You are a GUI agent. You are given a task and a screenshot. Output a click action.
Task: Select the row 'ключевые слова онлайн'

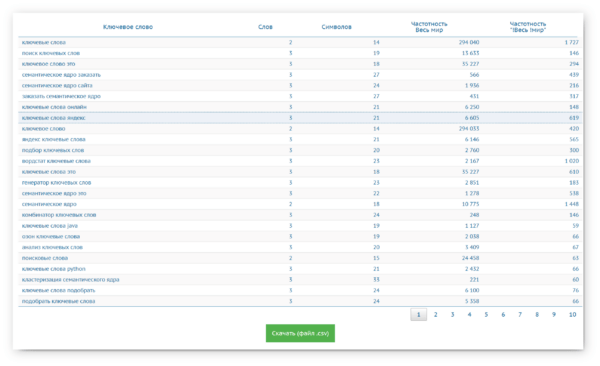pyautogui.click(x=300, y=107)
